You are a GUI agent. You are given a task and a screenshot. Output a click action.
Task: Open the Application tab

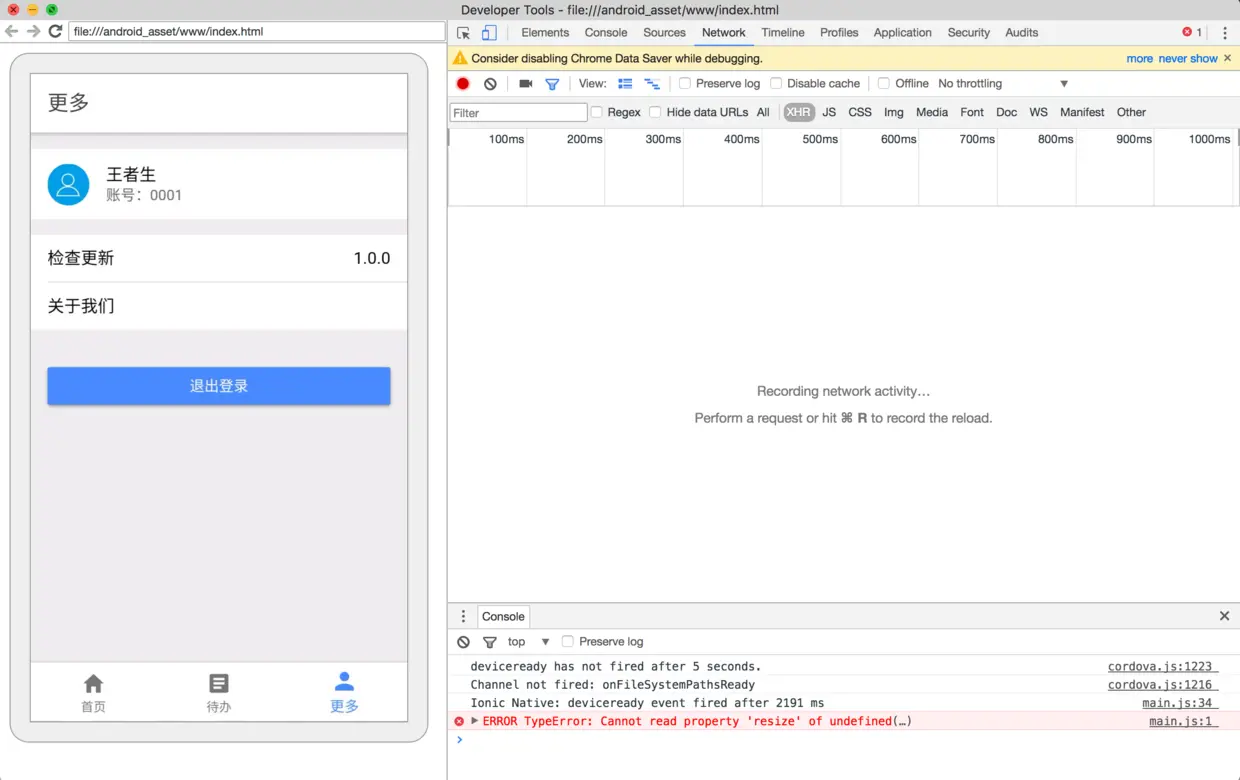[x=902, y=33]
